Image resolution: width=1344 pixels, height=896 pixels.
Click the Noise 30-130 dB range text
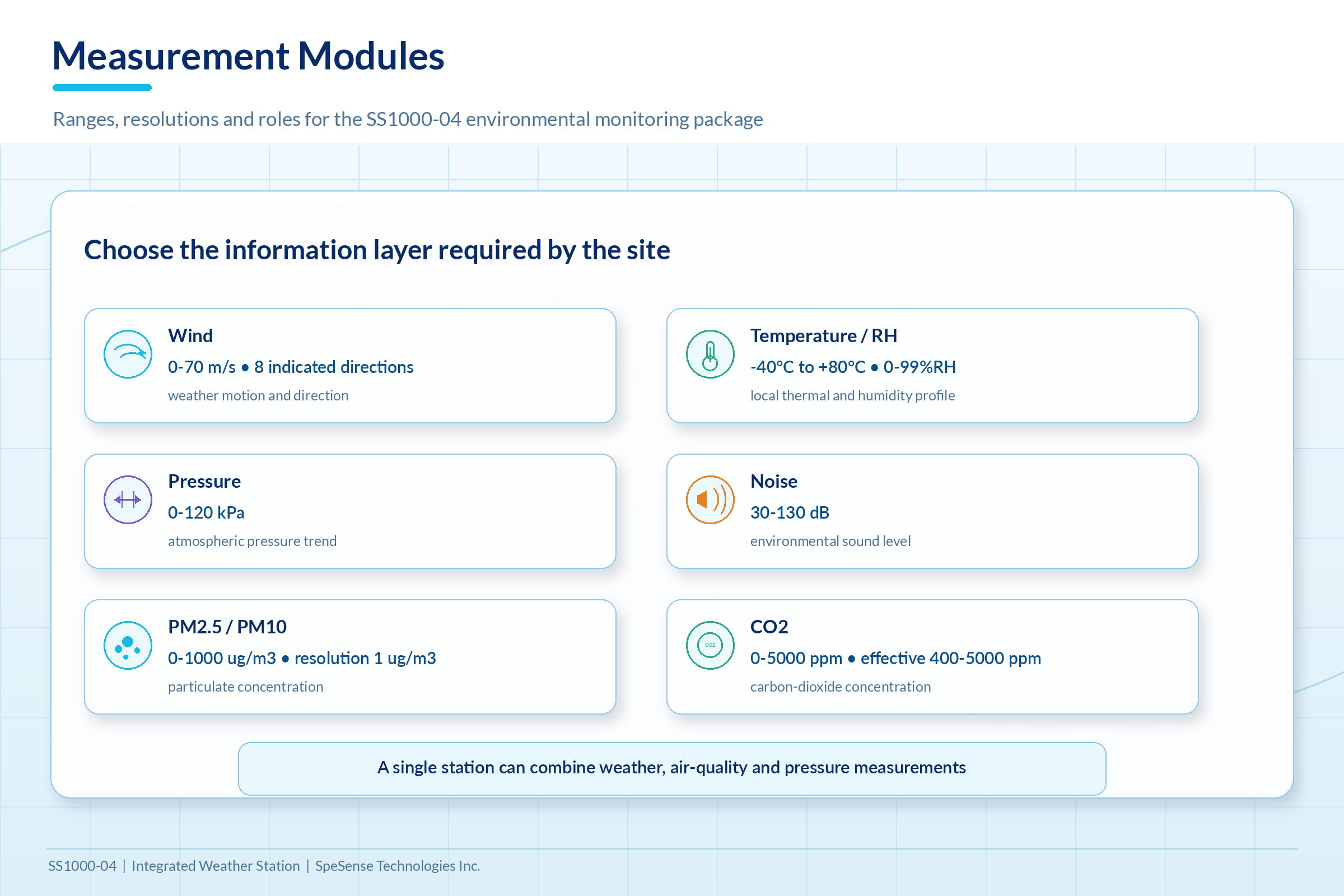789,512
